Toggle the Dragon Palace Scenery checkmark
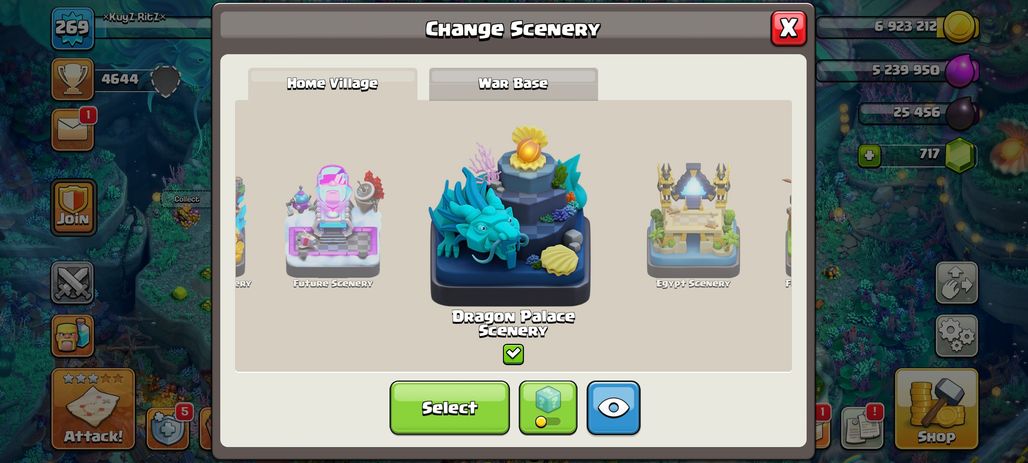 point(513,354)
